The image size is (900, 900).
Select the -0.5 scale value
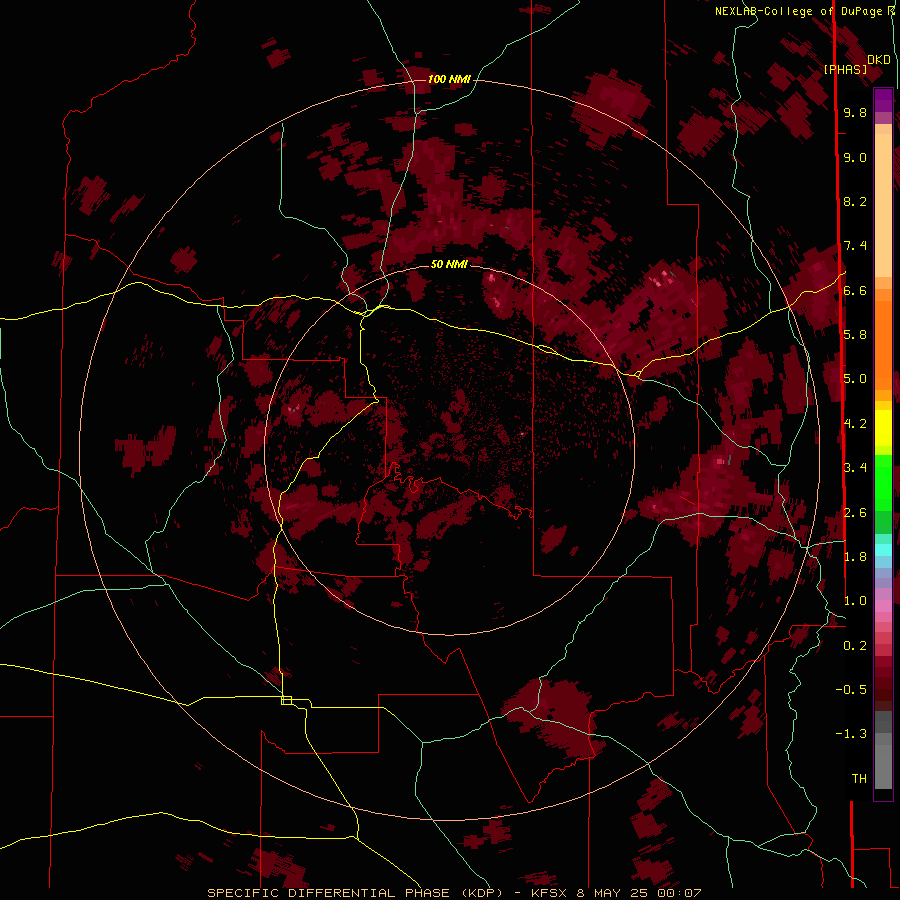coord(851,690)
